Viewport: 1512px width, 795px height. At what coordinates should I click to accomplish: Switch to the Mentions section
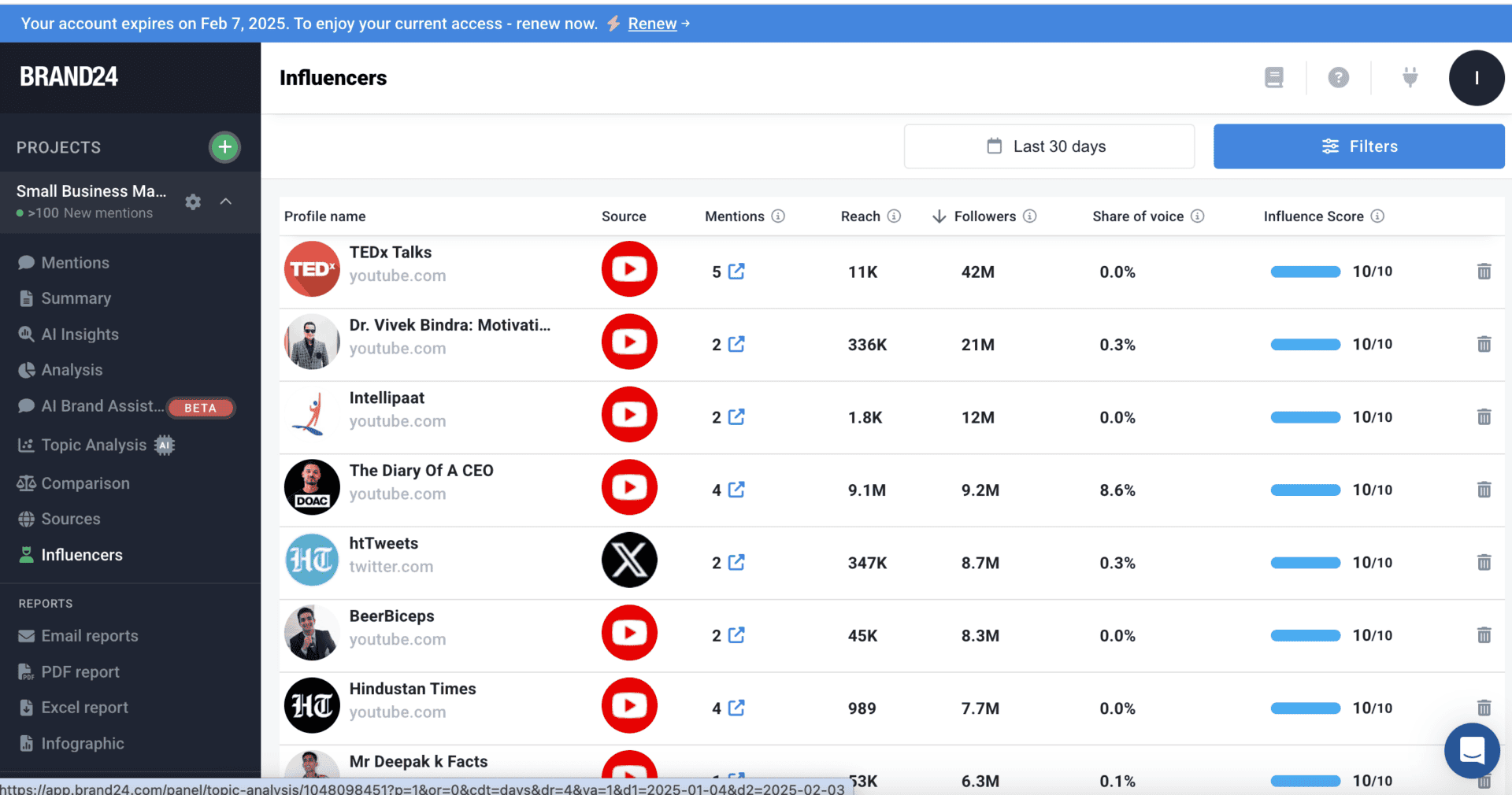75,262
